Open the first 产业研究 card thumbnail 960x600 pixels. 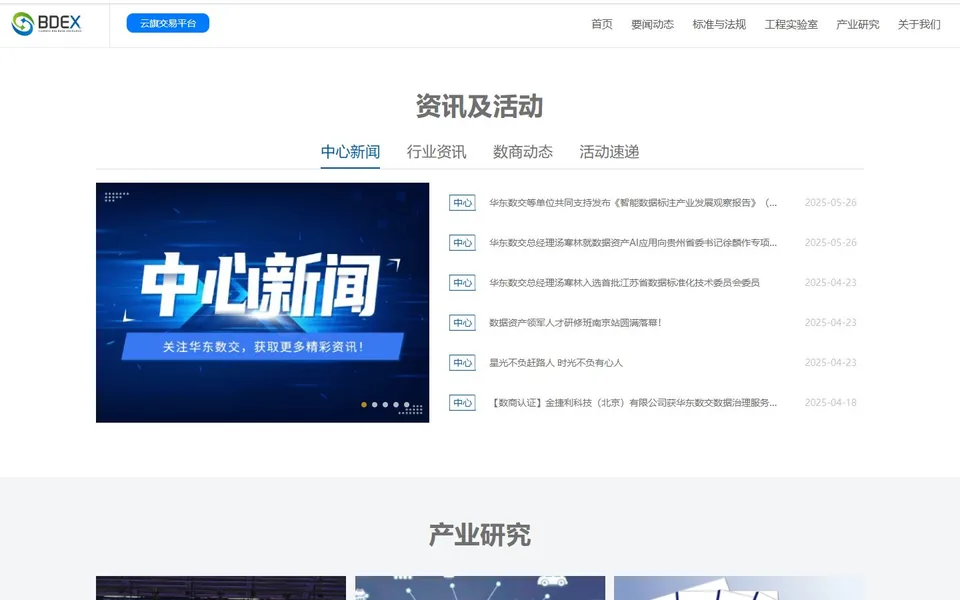[221, 588]
